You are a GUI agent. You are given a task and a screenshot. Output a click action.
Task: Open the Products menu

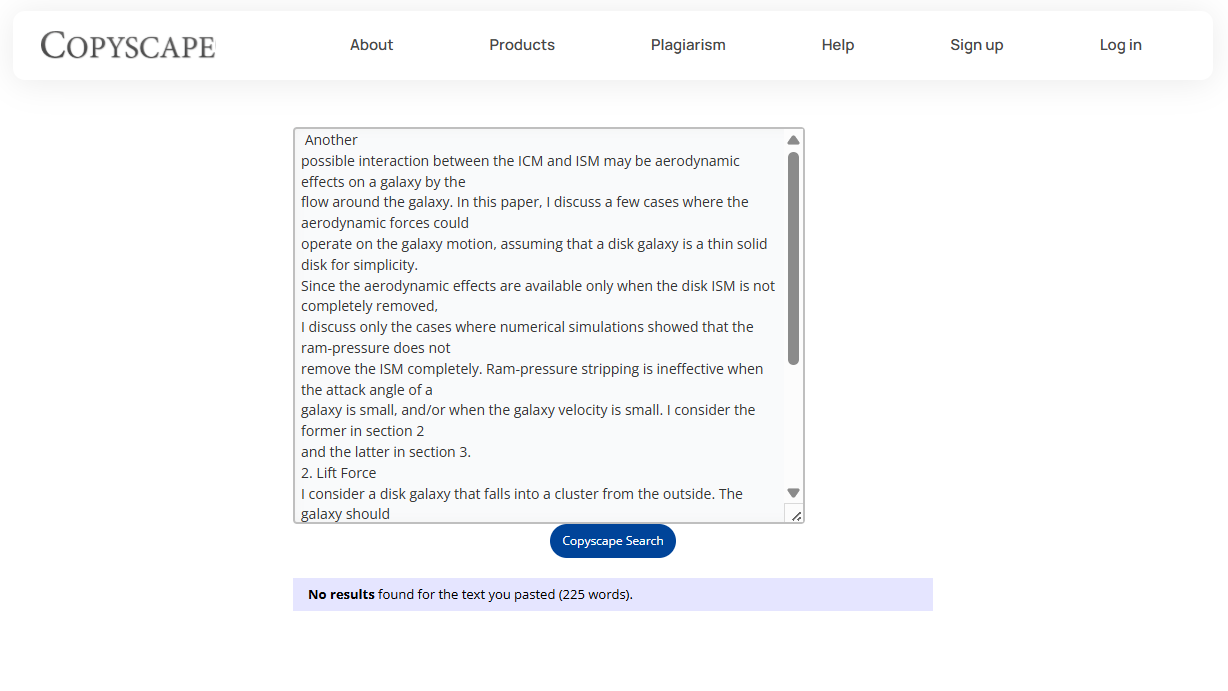pos(522,45)
